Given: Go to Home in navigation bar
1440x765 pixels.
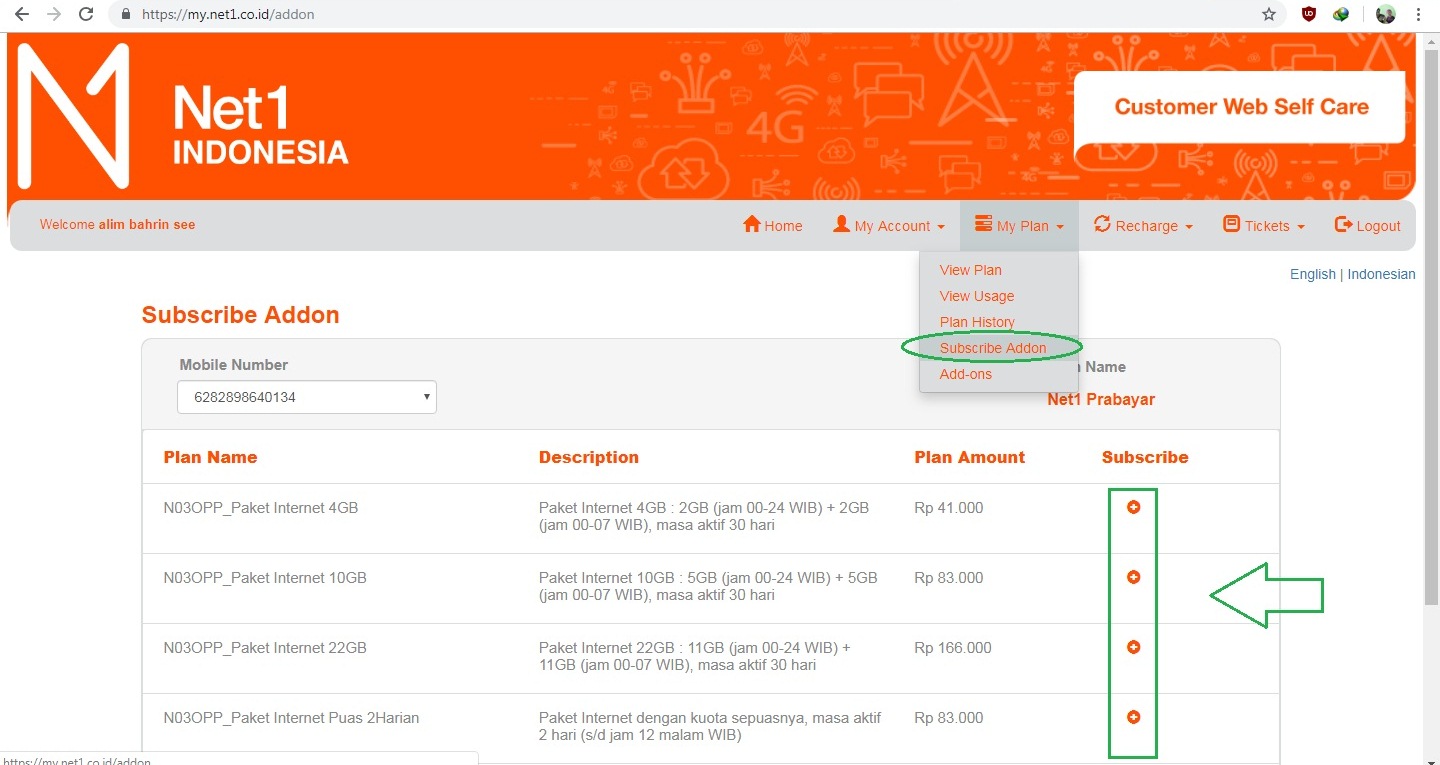Looking at the screenshot, I should coord(773,225).
